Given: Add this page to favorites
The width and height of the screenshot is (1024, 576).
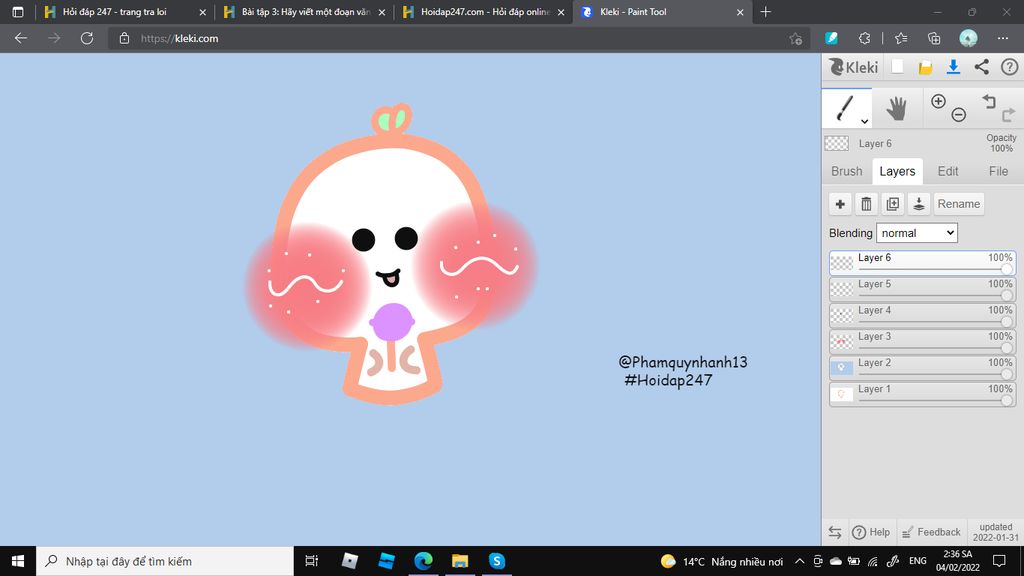Looking at the screenshot, I should (x=795, y=39).
